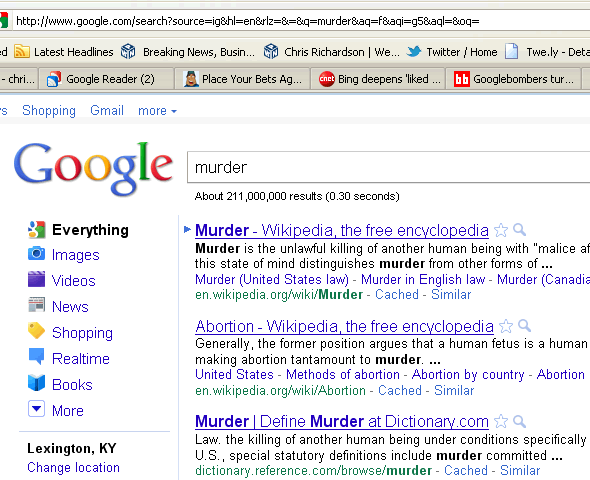Click the Realtime speech bubble icon
Screen dimensions: 590x480
(36, 356)
